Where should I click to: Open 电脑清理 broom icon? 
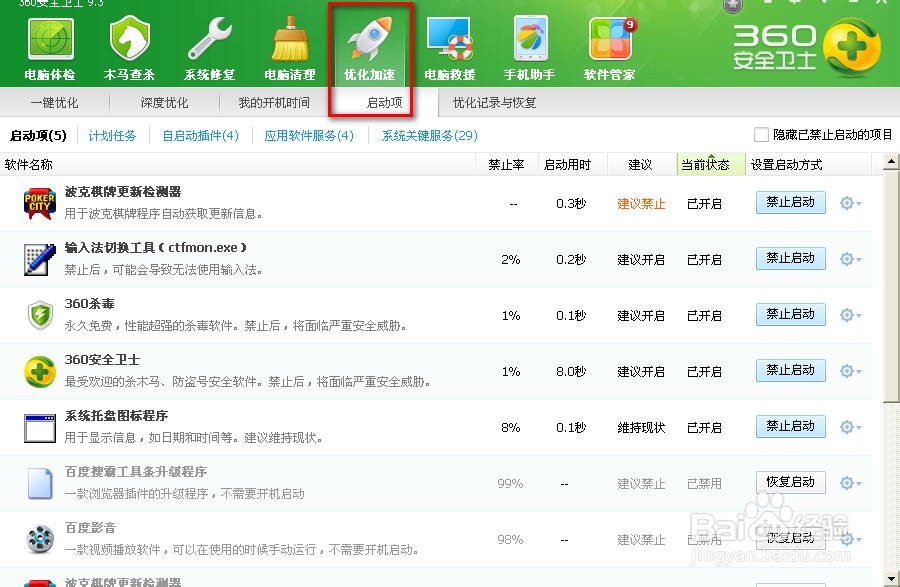[290, 39]
